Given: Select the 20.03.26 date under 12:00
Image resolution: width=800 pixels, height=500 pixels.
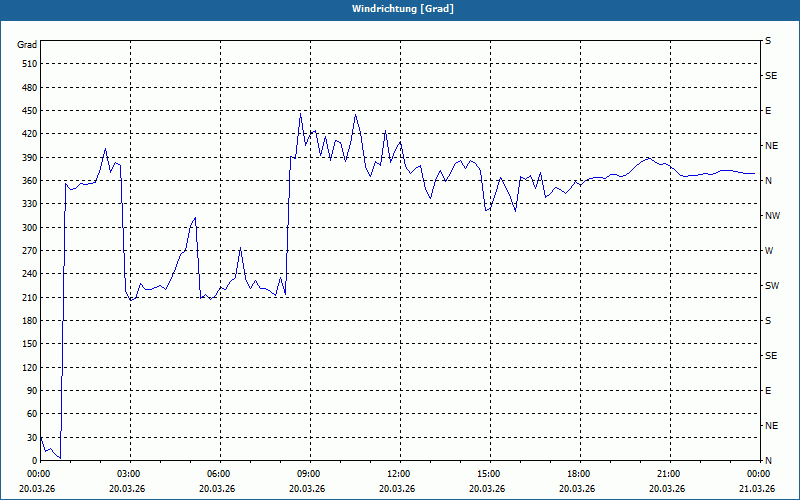Looking at the screenshot, I should pyautogui.click(x=397, y=489).
